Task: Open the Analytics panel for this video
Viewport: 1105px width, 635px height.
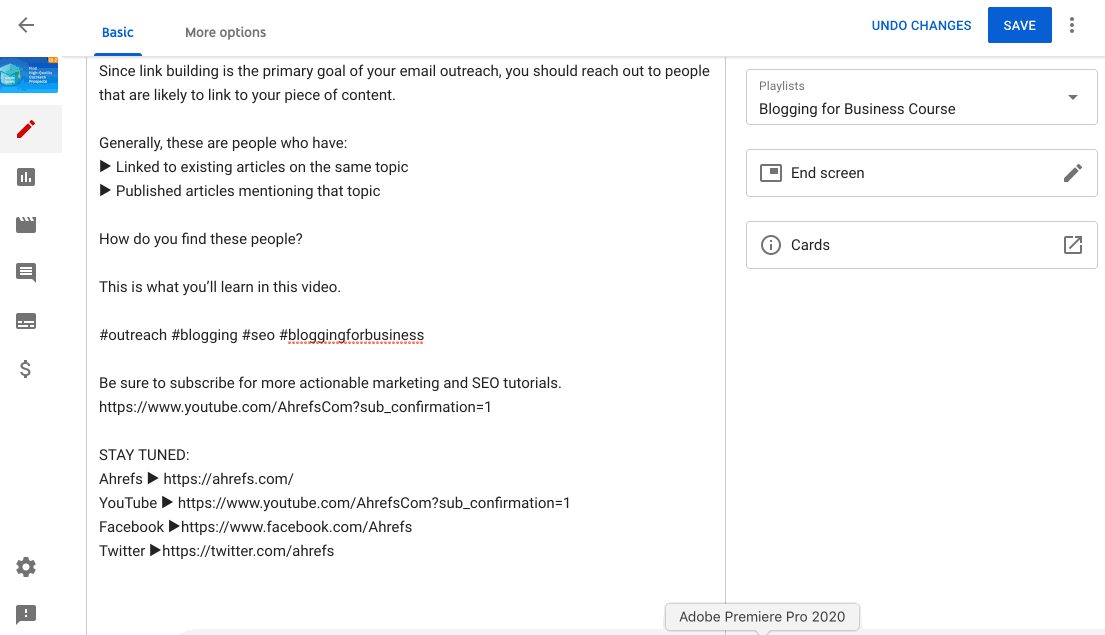Action: [25, 176]
